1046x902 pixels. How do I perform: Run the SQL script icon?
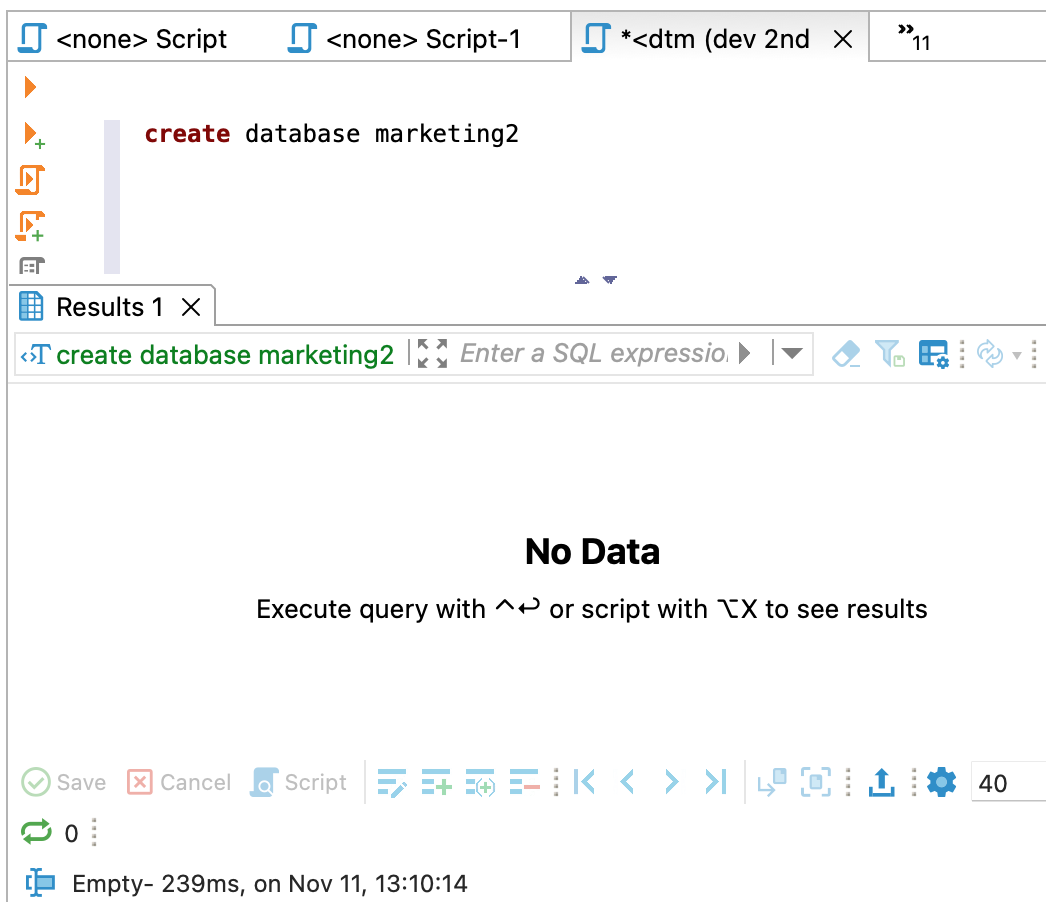pos(30,181)
